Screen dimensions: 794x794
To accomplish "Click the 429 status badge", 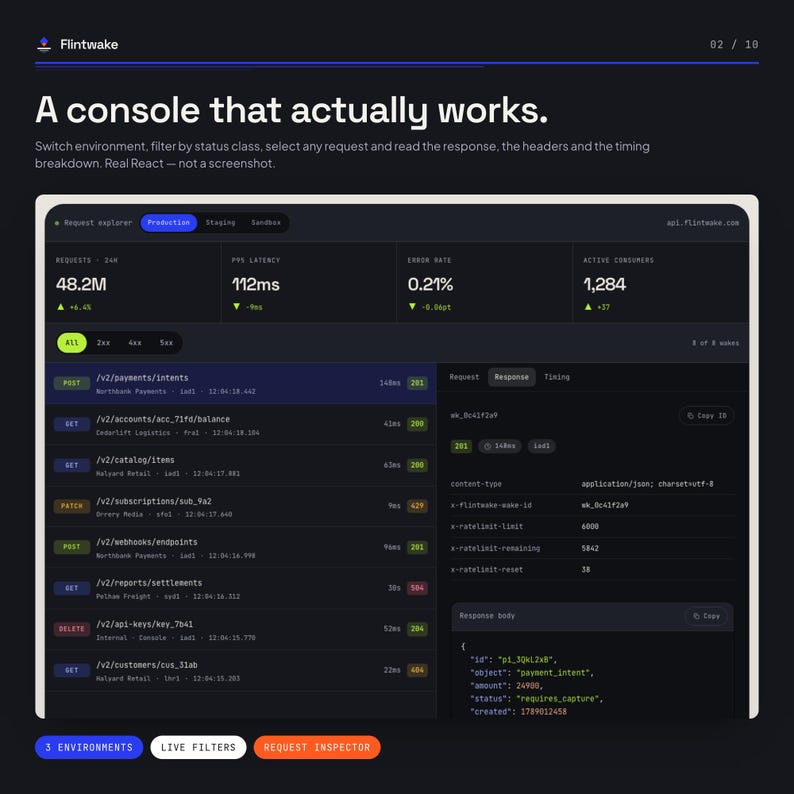I will tap(417, 506).
